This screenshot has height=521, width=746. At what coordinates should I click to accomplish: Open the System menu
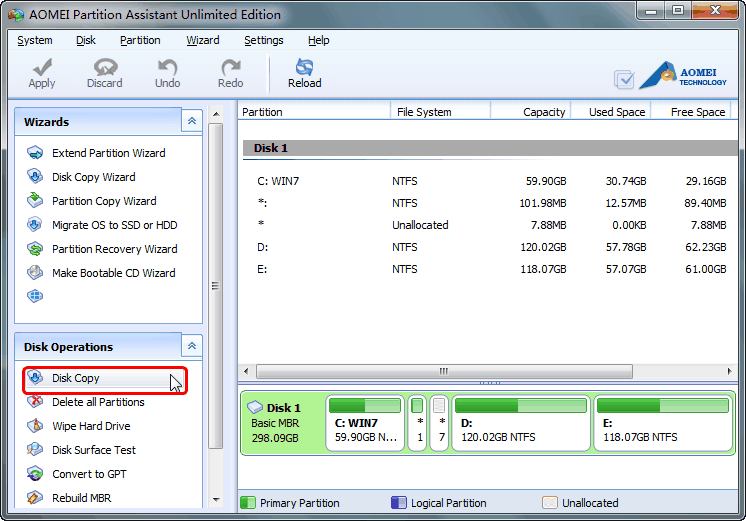coord(35,40)
